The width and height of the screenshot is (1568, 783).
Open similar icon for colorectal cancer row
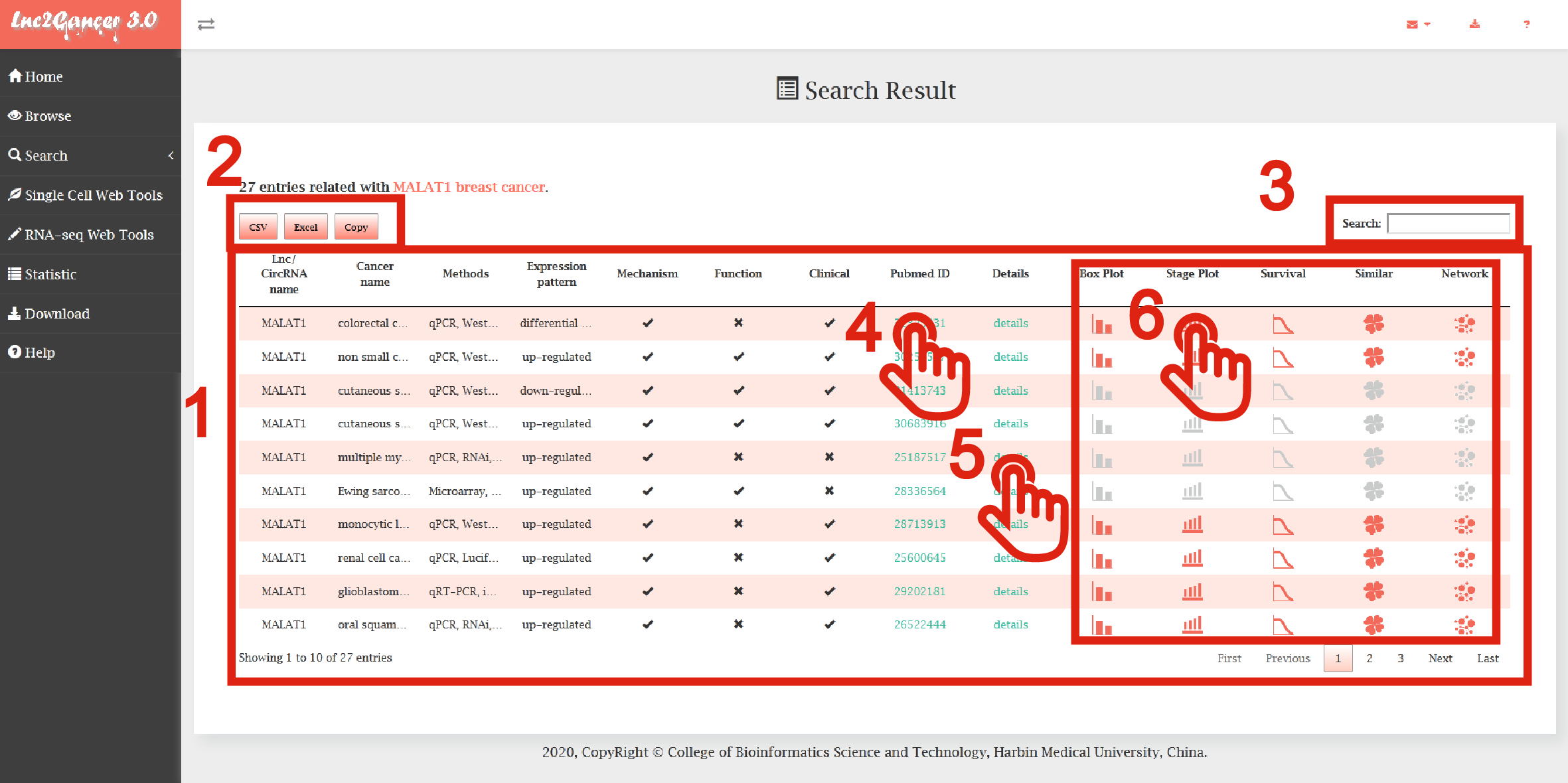click(x=1373, y=324)
